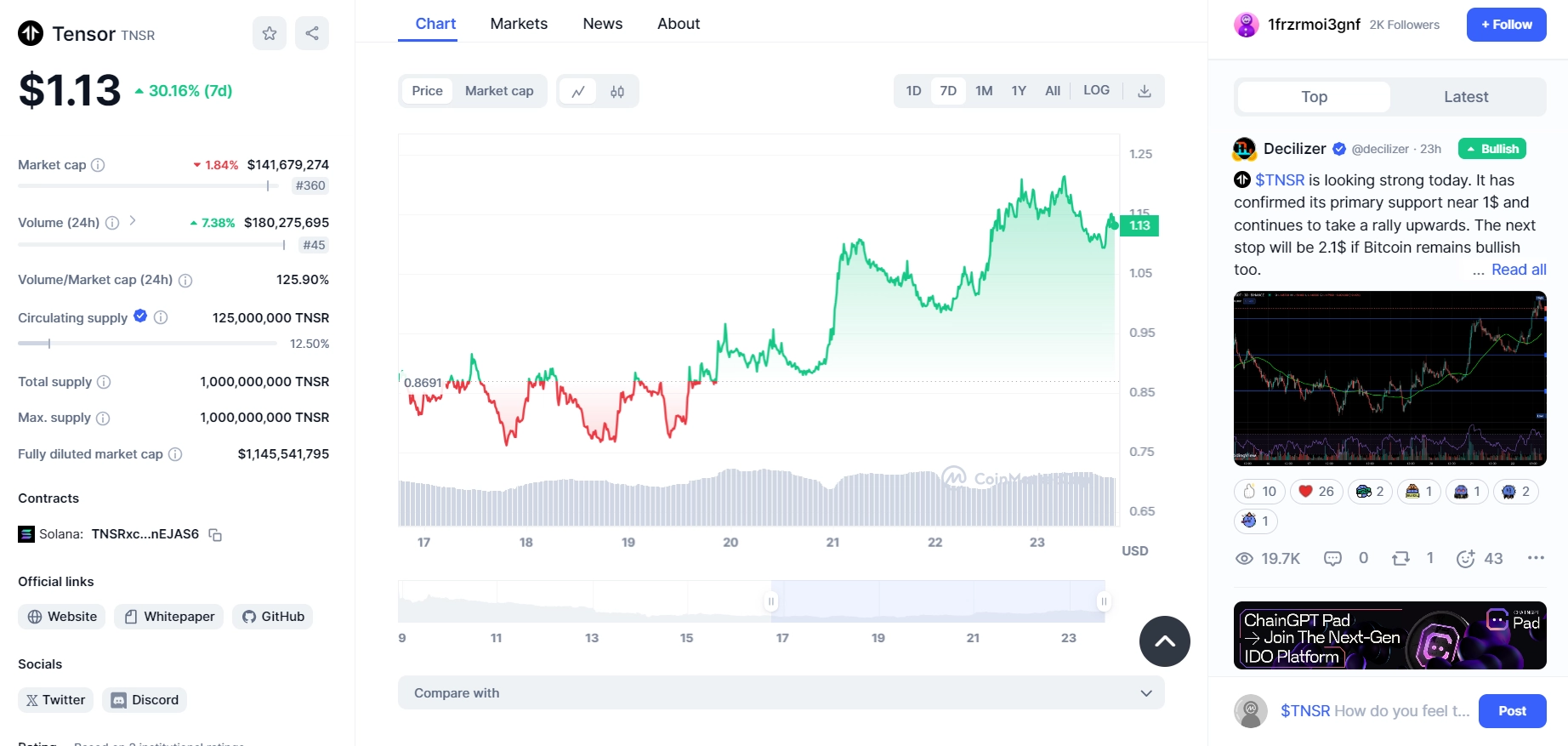Switch to the News tab
The height and width of the screenshot is (746, 1568).
(x=603, y=24)
